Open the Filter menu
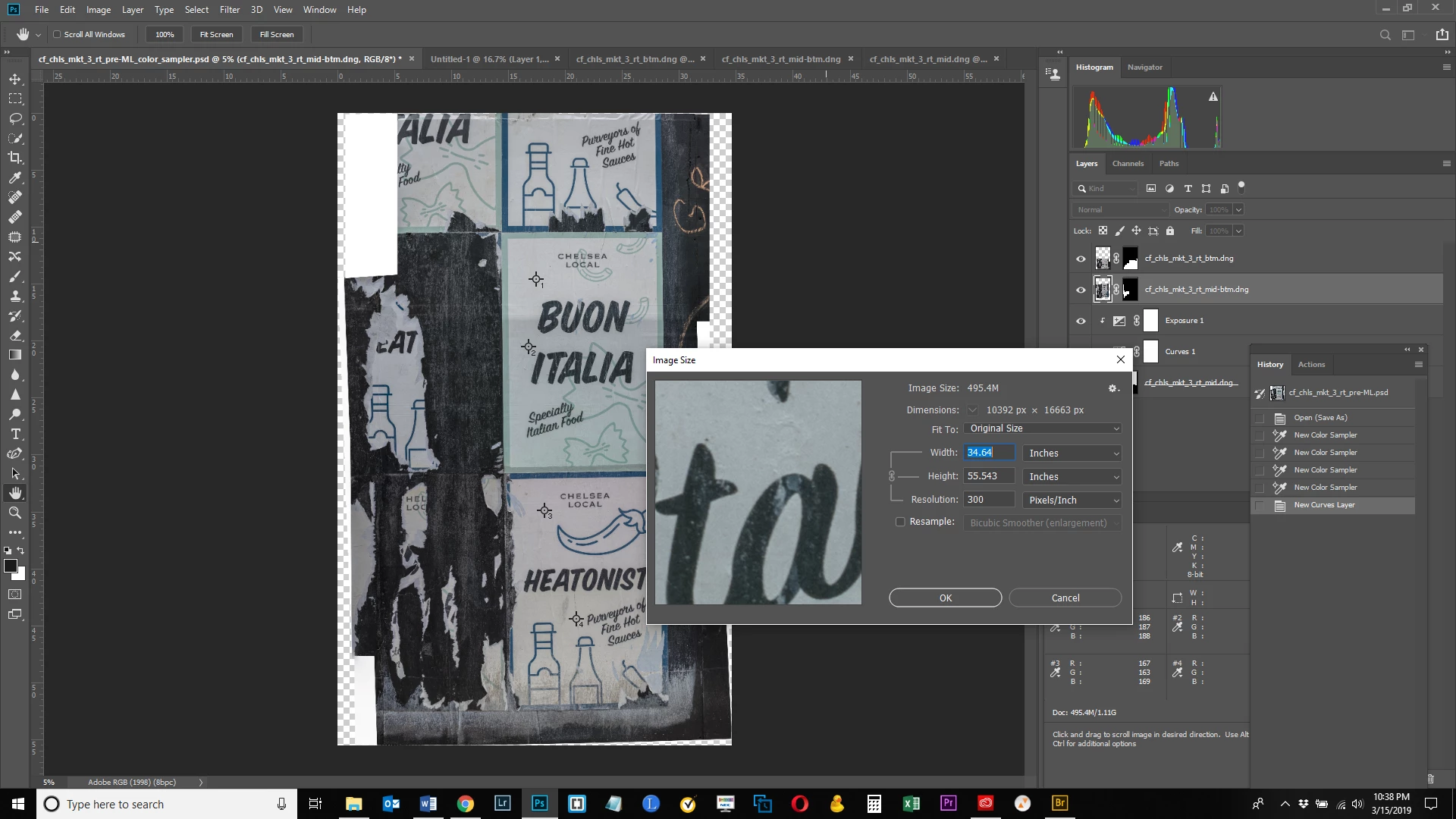 [x=229, y=10]
